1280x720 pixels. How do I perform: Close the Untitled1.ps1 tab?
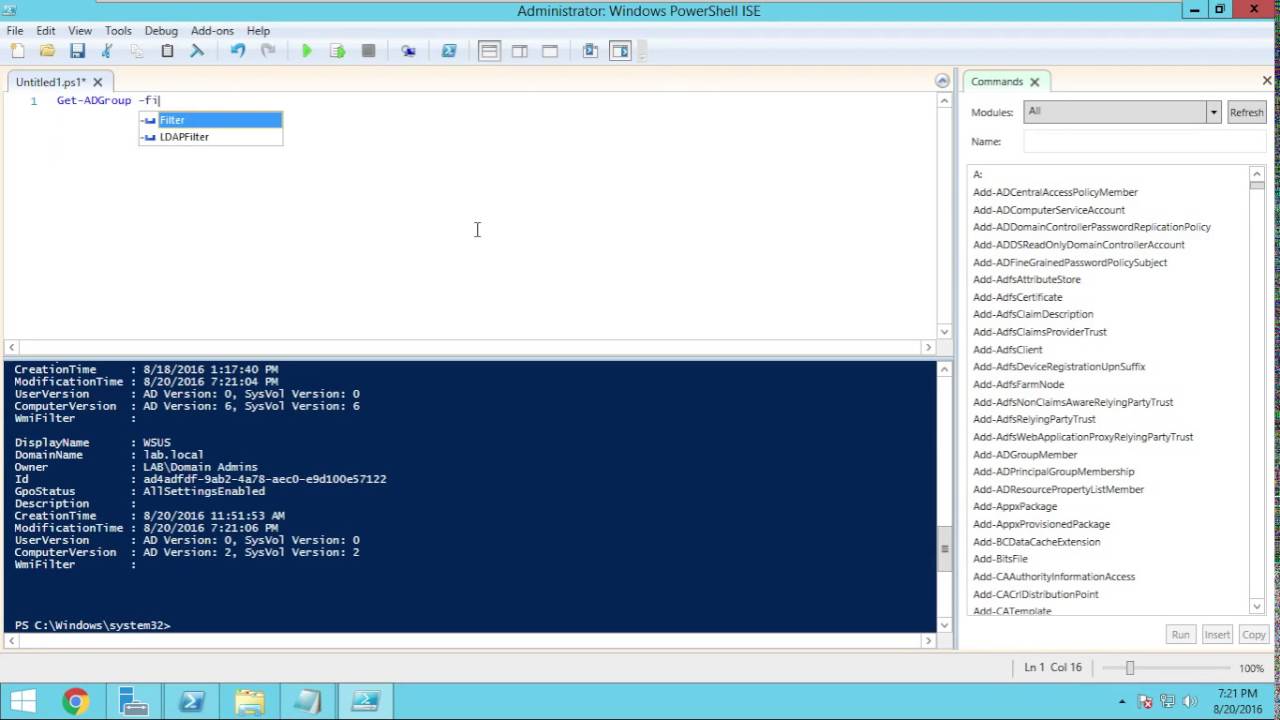(x=98, y=82)
